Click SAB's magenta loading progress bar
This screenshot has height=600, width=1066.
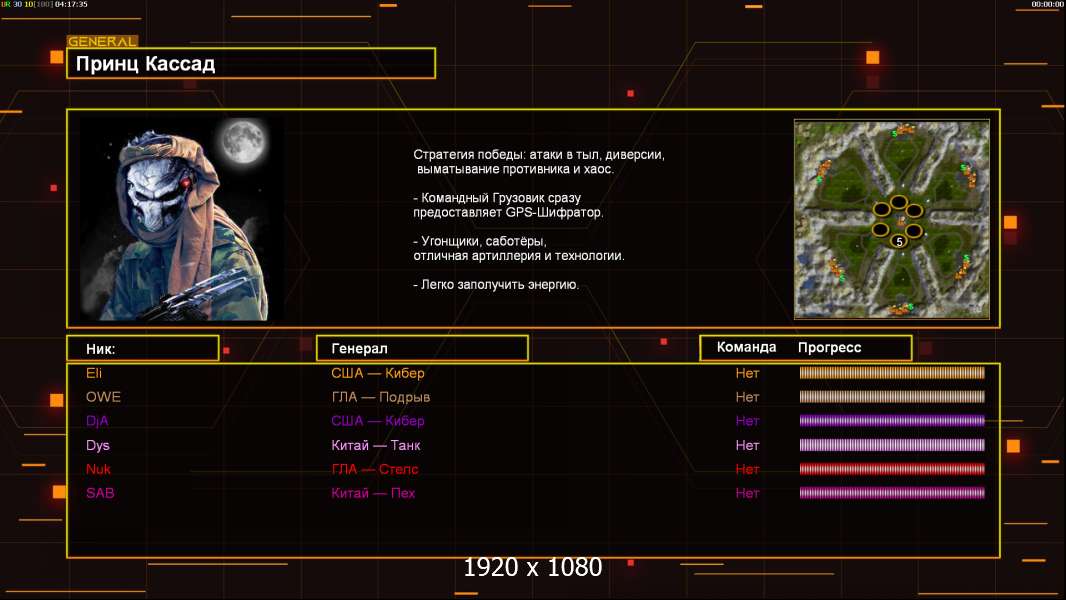coord(892,493)
